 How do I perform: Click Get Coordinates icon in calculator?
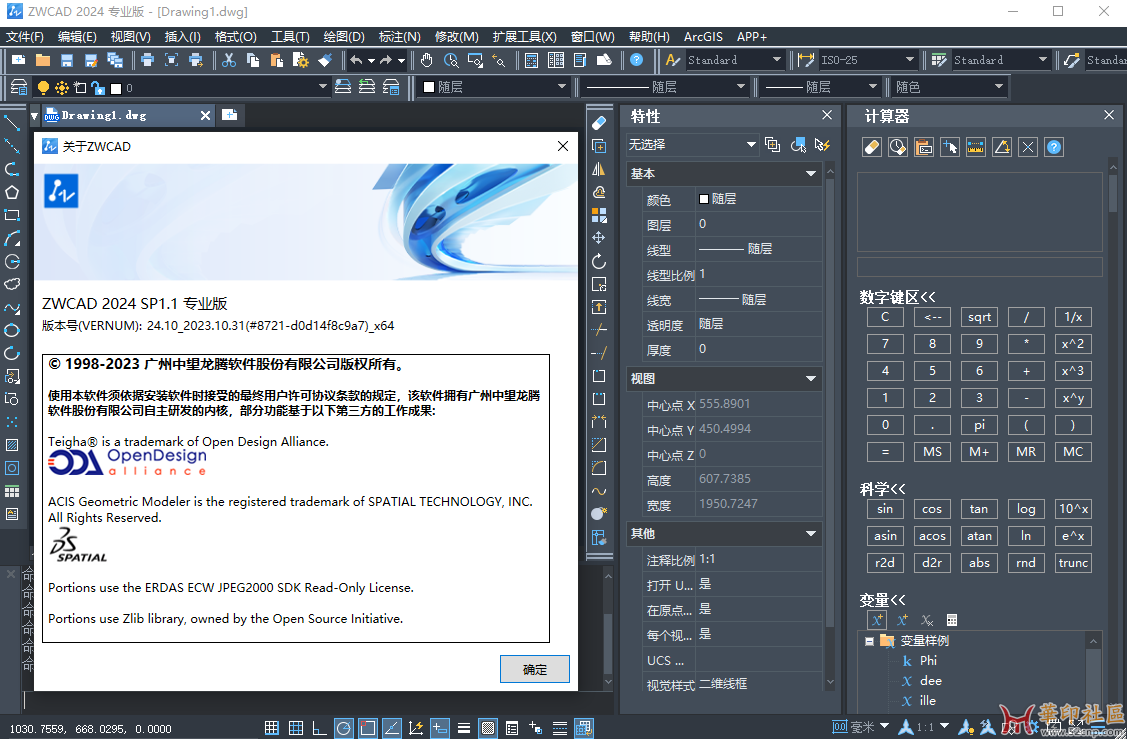[x=949, y=147]
